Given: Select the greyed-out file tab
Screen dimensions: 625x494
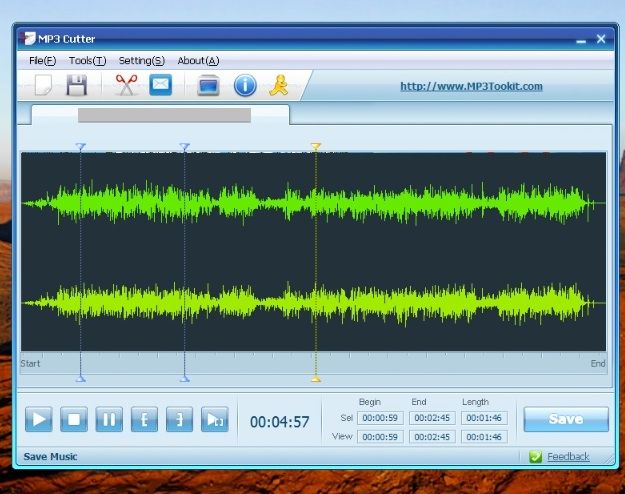Looking at the screenshot, I should [x=160, y=115].
